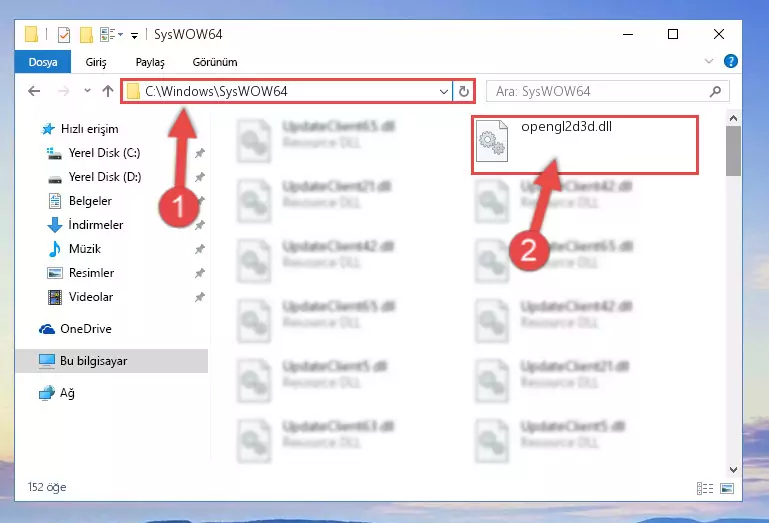
Task: Switch to details view in status bar
Action: click(705, 488)
